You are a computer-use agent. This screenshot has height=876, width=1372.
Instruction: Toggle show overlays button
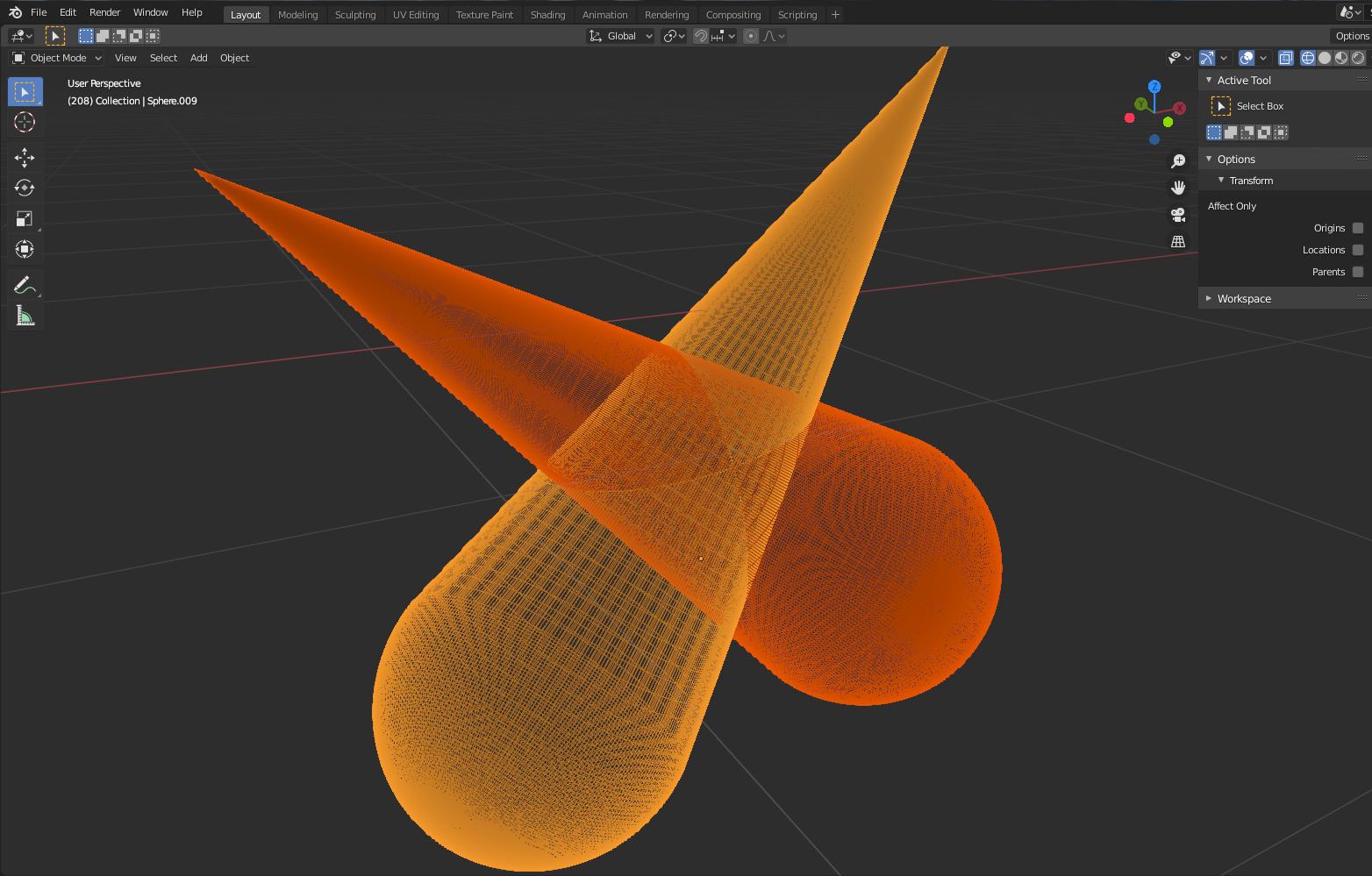(x=1247, y=58)
